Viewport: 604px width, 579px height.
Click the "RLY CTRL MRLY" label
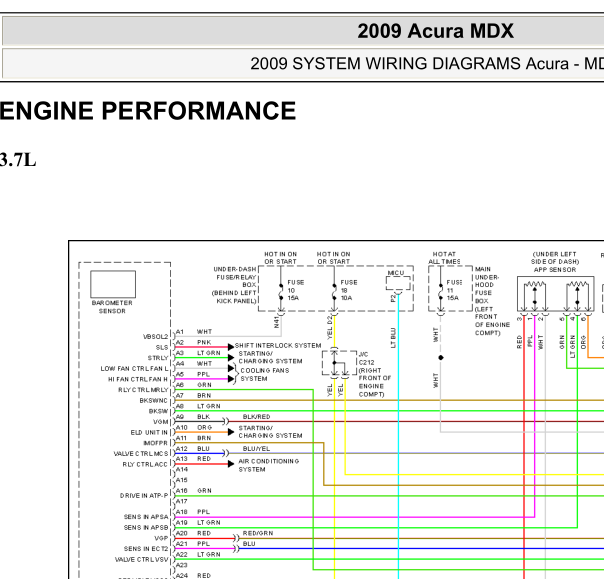click(143, 390)
